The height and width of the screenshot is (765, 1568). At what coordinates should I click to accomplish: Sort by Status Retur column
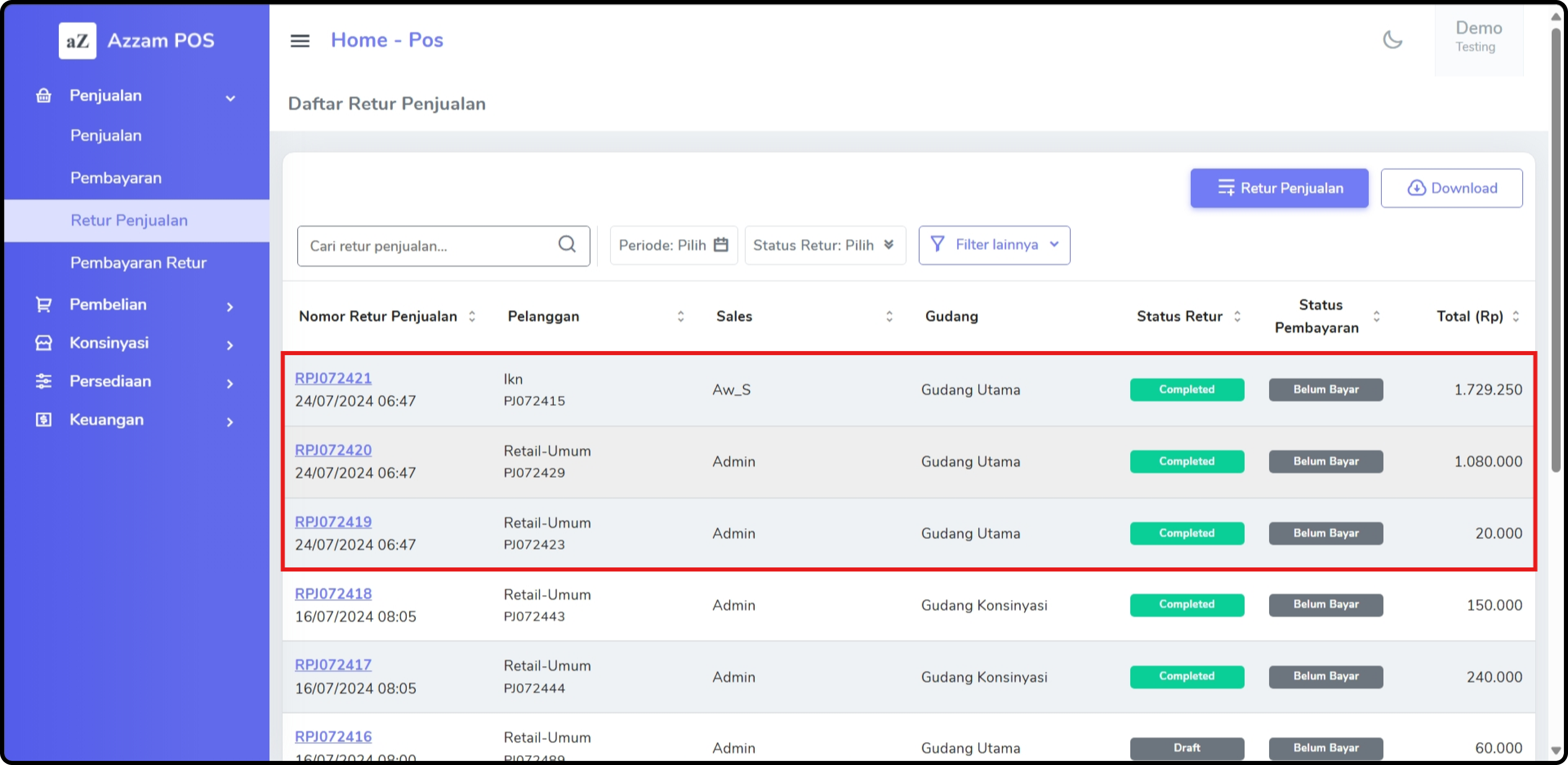pyautogui.click(x=1238, y=316)
